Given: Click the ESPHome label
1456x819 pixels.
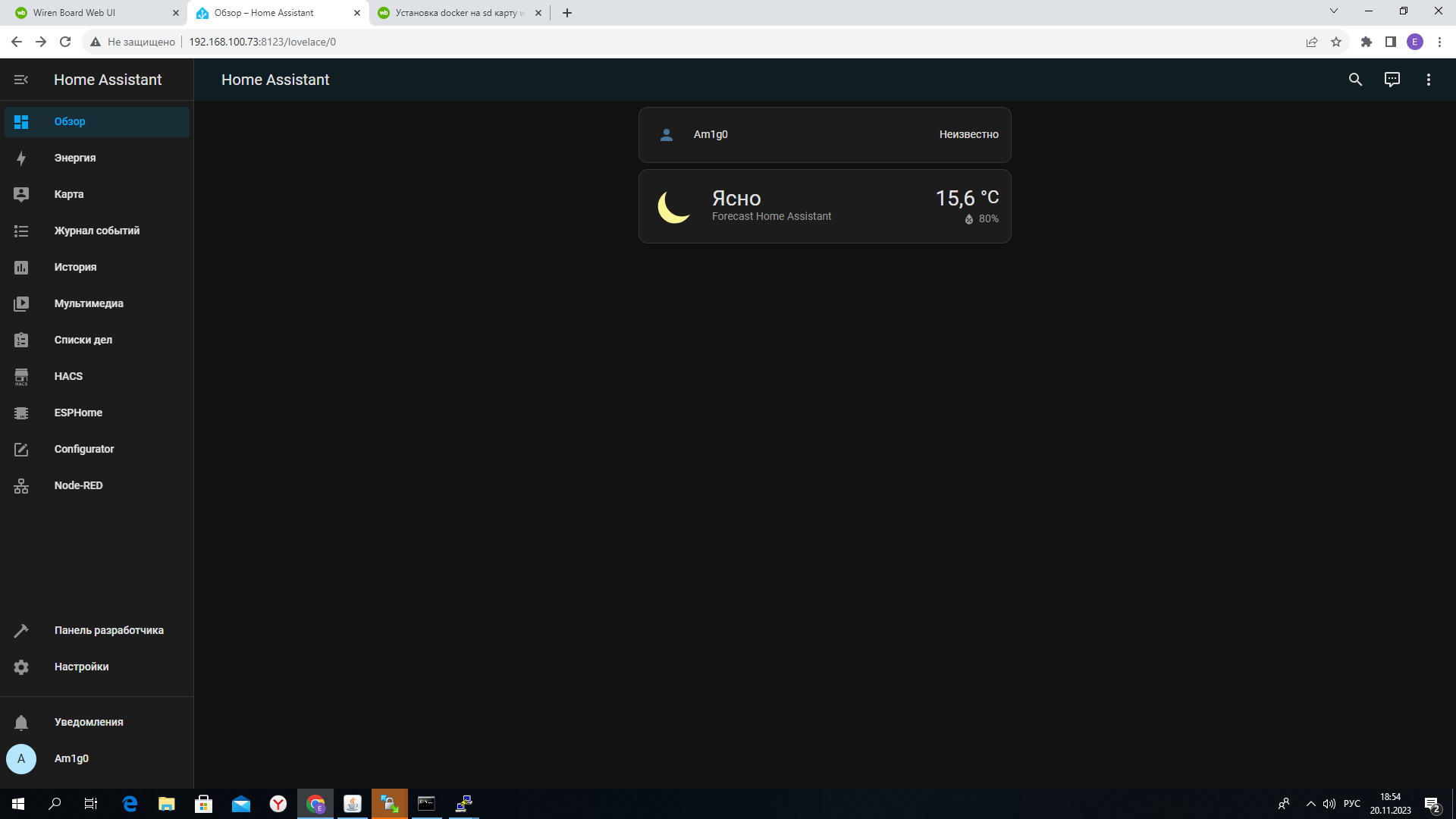Looking at the screenshot, I should click(78, 413).
